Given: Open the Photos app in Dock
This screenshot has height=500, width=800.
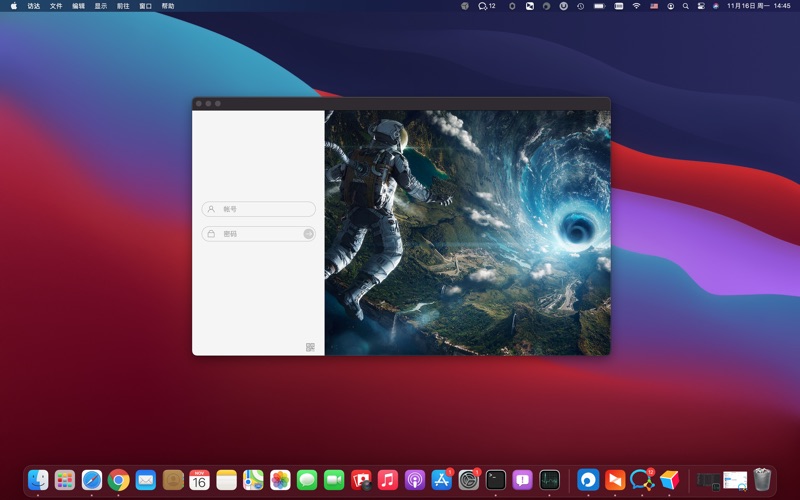Looking at the screenshot, I should (280, 480).
